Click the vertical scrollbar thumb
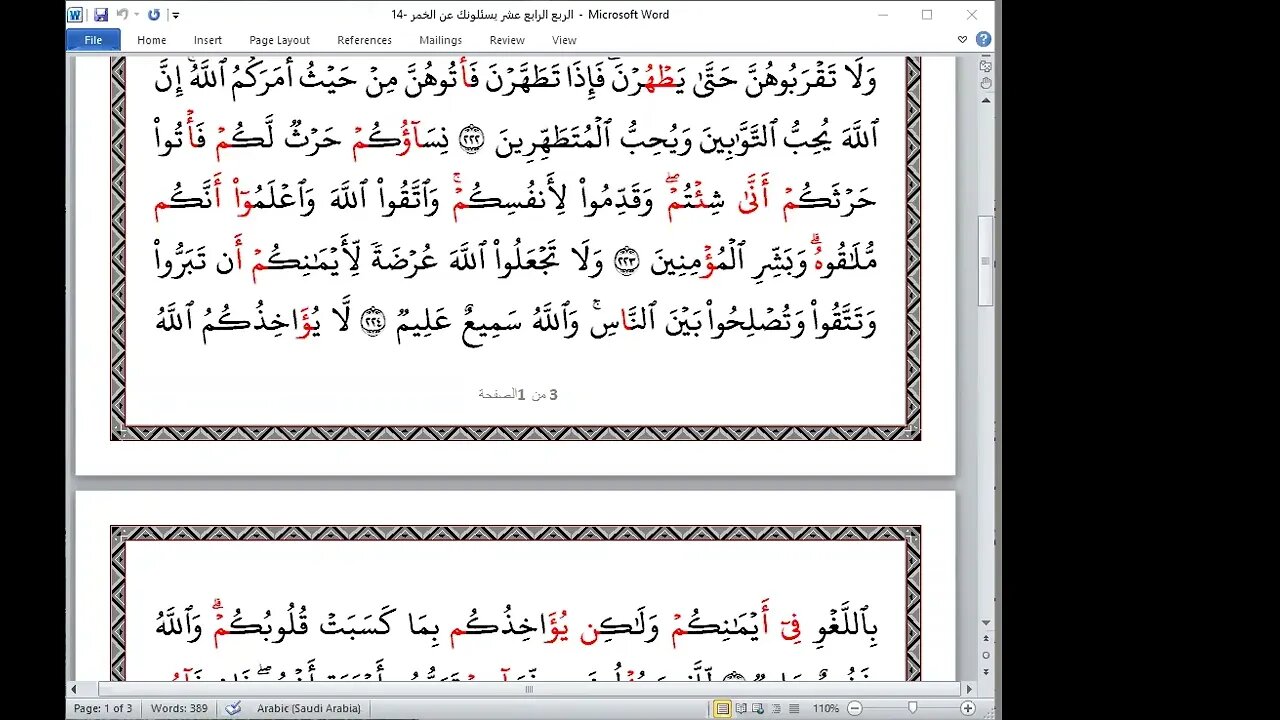 coord(985,260)
